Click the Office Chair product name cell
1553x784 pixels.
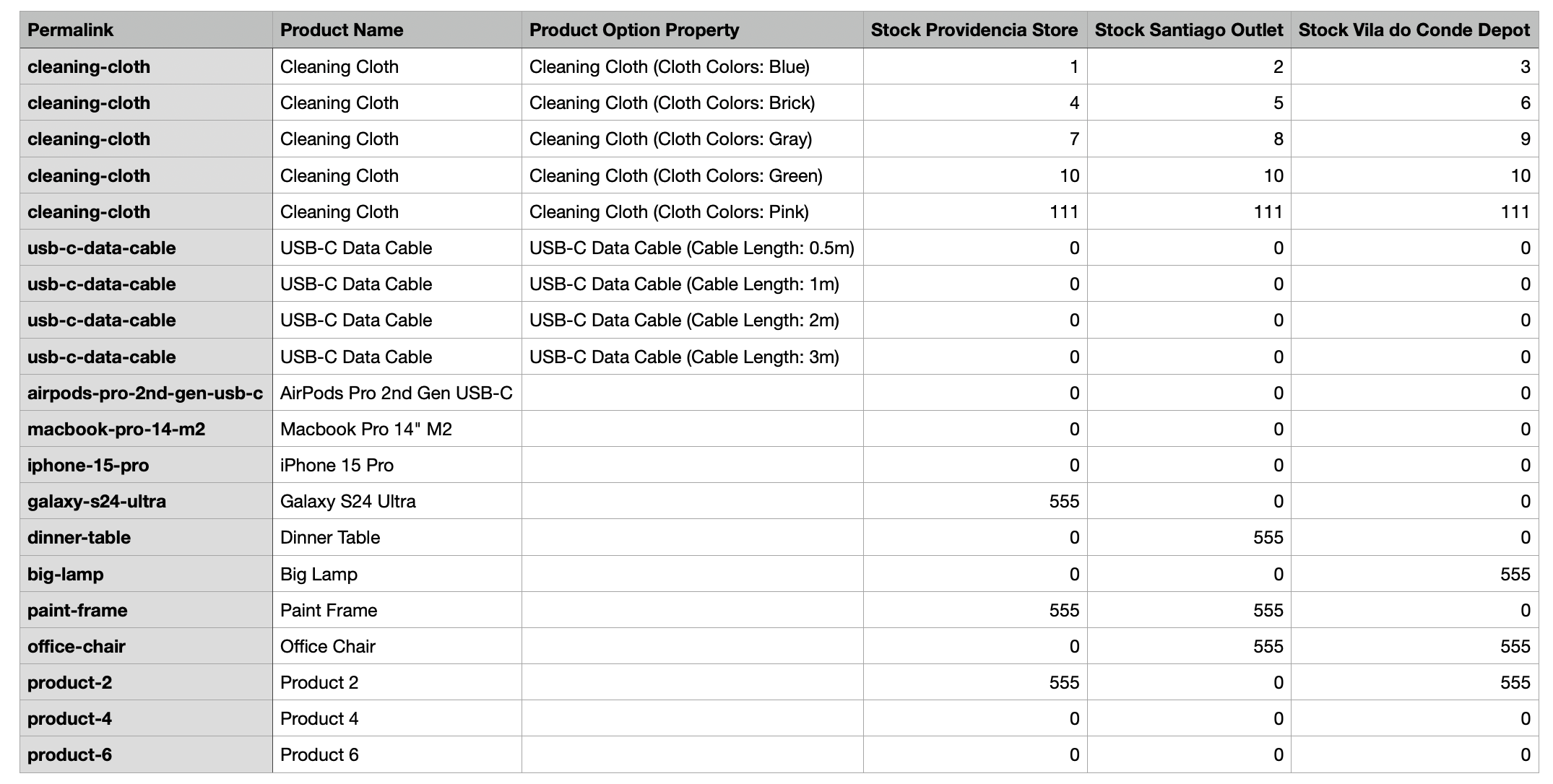tap(397, 646)
